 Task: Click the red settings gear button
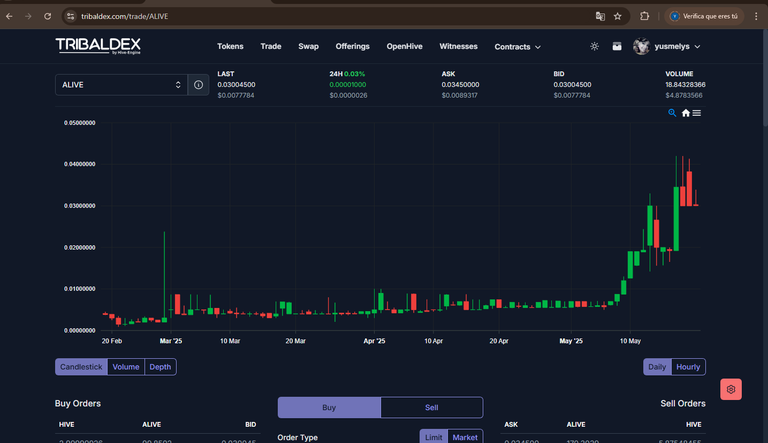731,389
